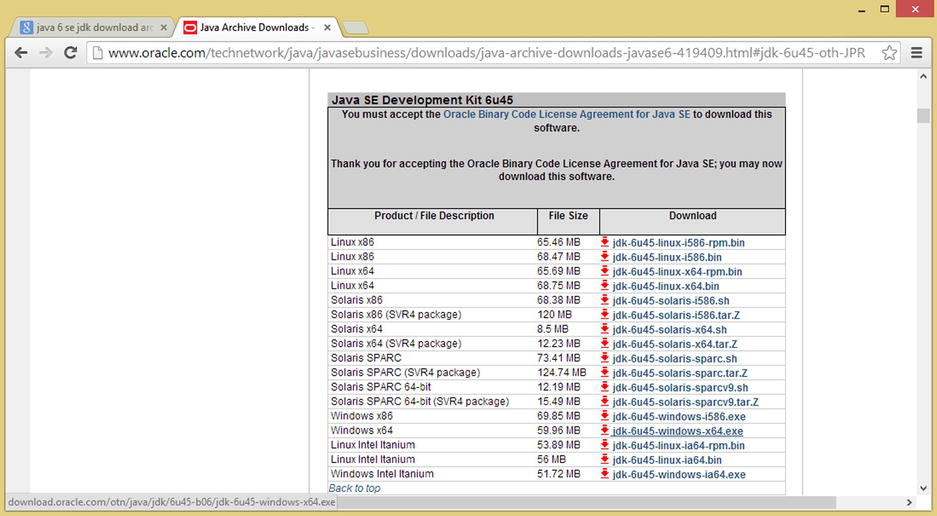937x516 pixels.
Task: Close the Java Archive Downloads tab
Action: pos(327,28)
